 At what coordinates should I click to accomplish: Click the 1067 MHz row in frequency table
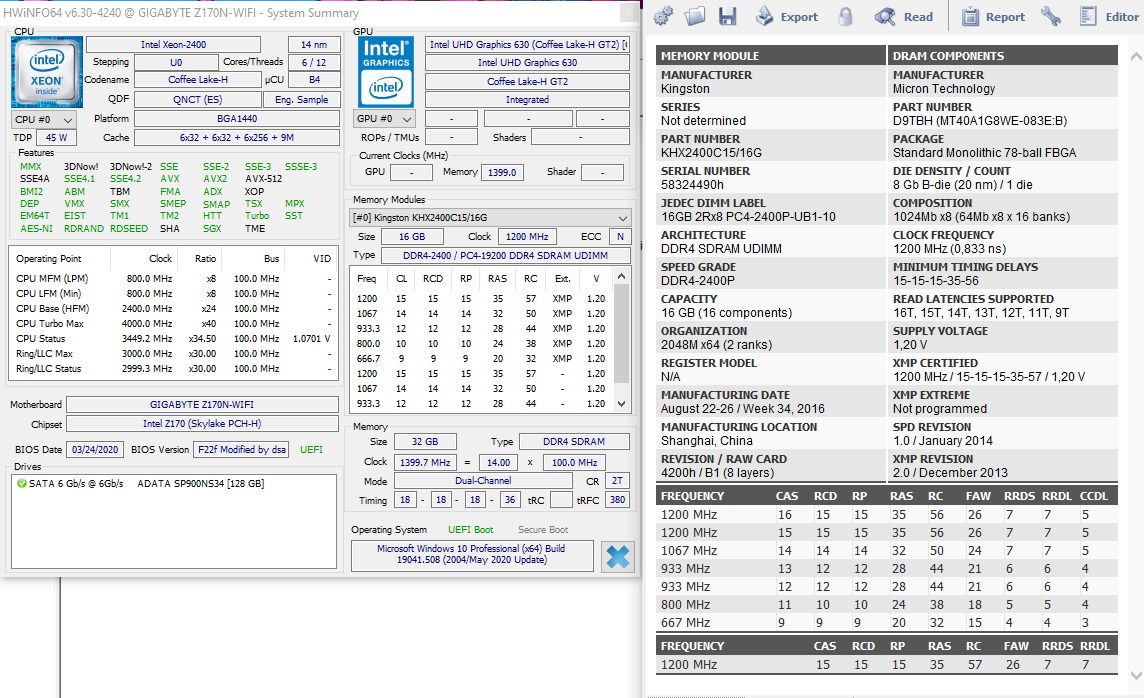[x=886, y=551]
